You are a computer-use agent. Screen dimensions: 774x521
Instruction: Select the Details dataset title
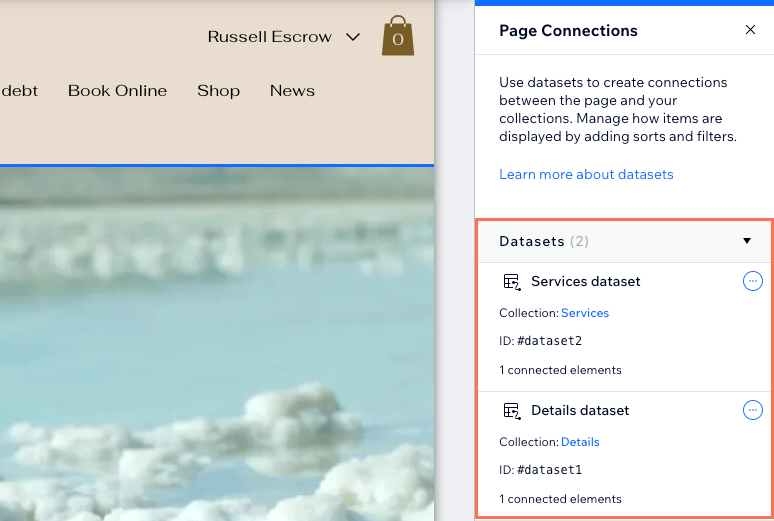[580, 410]
